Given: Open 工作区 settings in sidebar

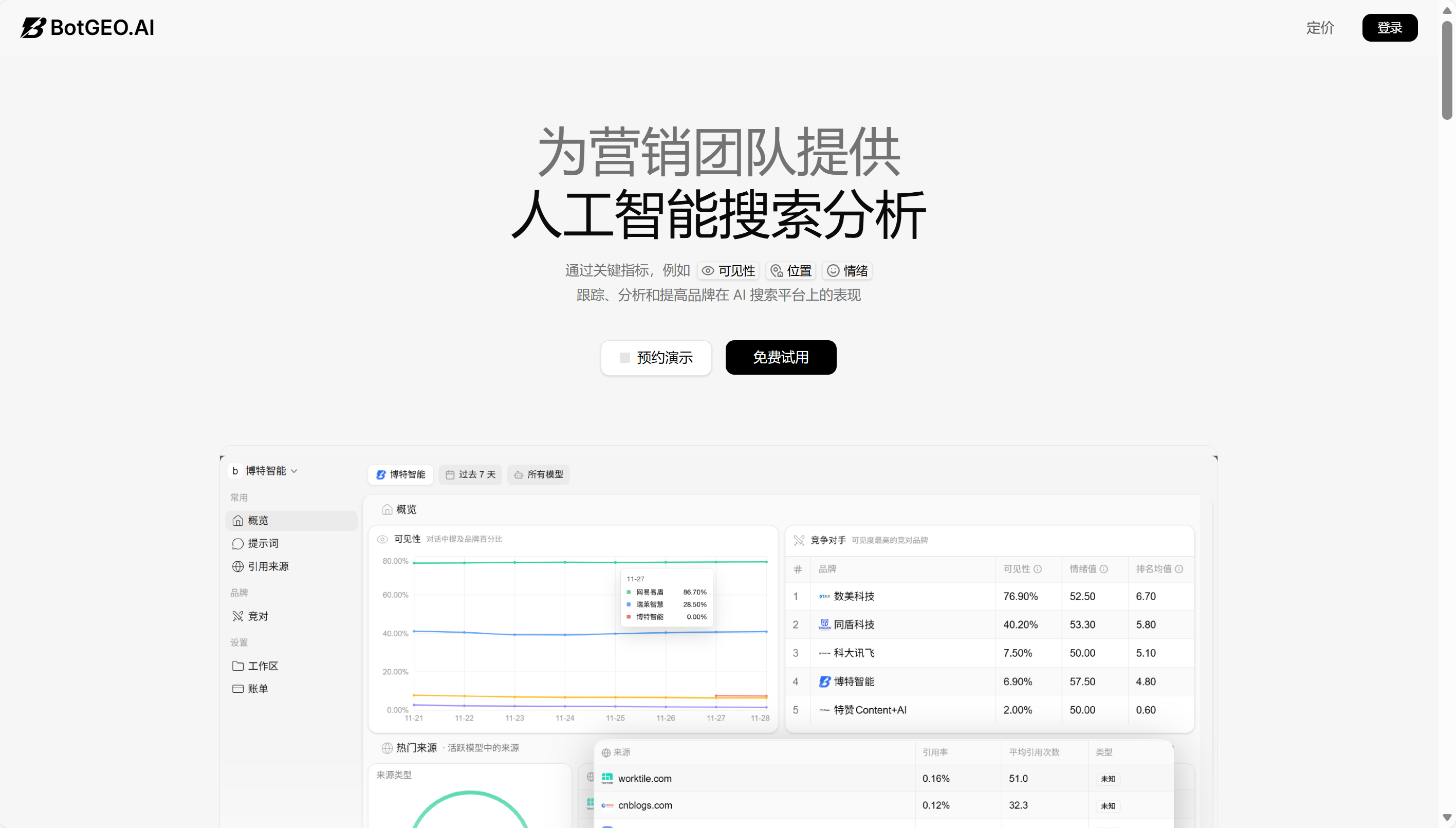Looking at the screenshot, I should pyautogui.click(x=262, y=666).
